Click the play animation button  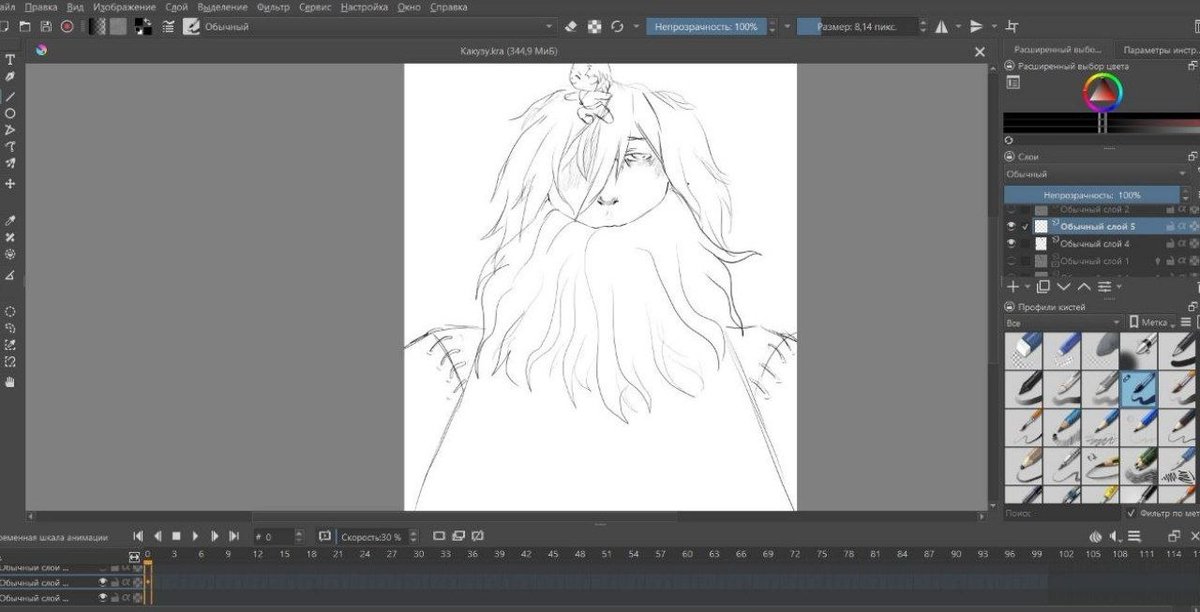click(196, 536)
